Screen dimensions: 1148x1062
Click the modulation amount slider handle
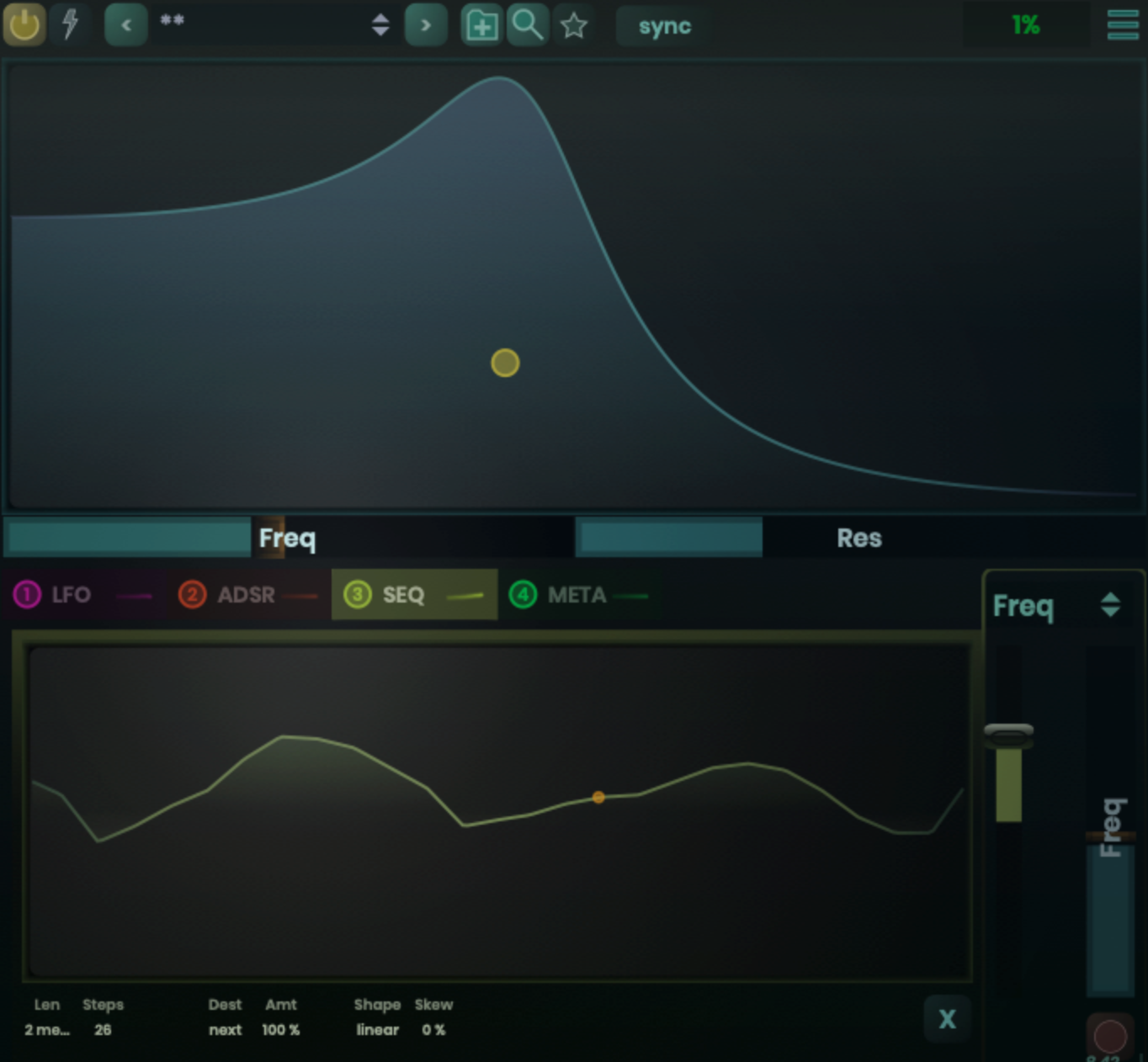coord(1008,735)
